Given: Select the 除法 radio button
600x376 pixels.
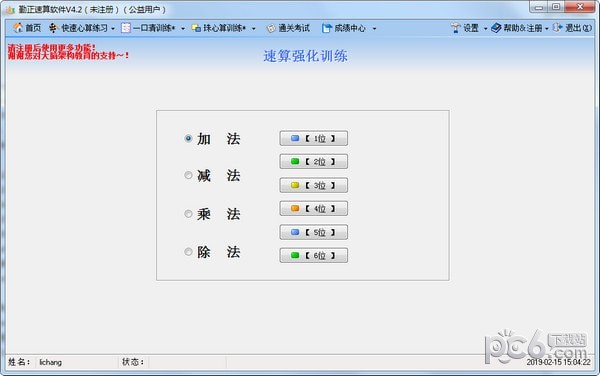Looking at the screenshot, I should pyautogui.click(x=188, y=252).
